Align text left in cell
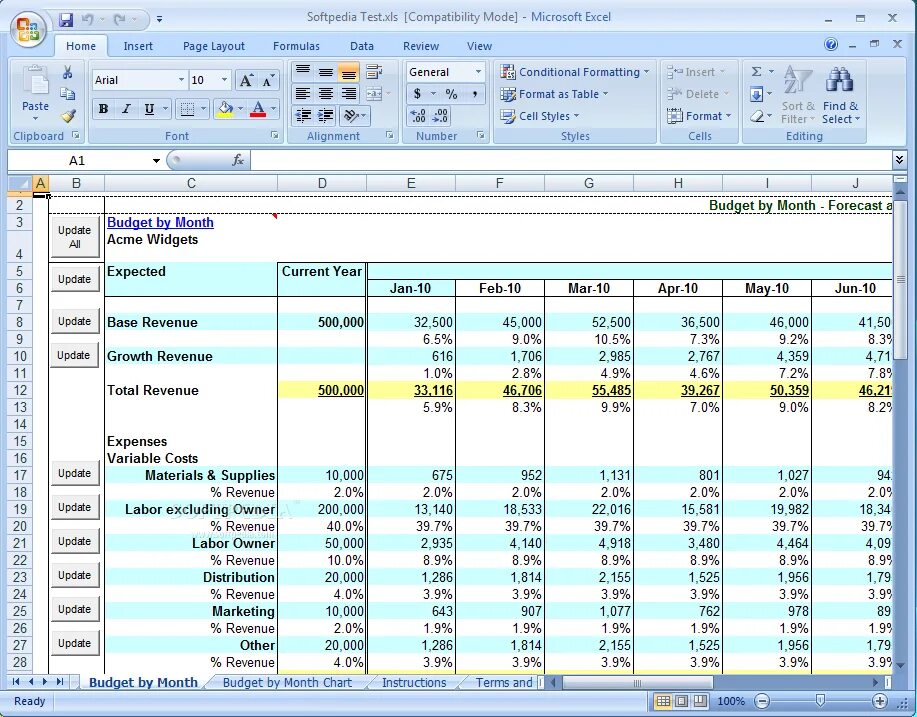Viewport: 917px width, 717px height. click(302, 94)
